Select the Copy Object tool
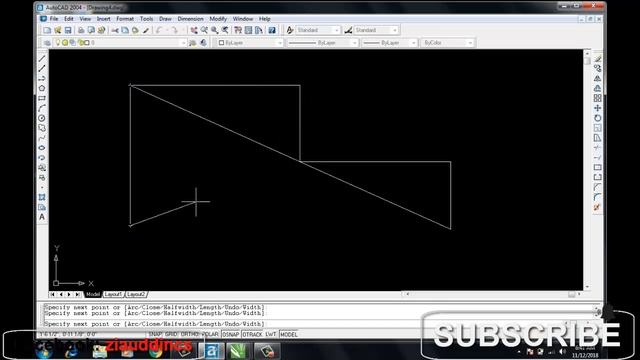 (598, 69)
